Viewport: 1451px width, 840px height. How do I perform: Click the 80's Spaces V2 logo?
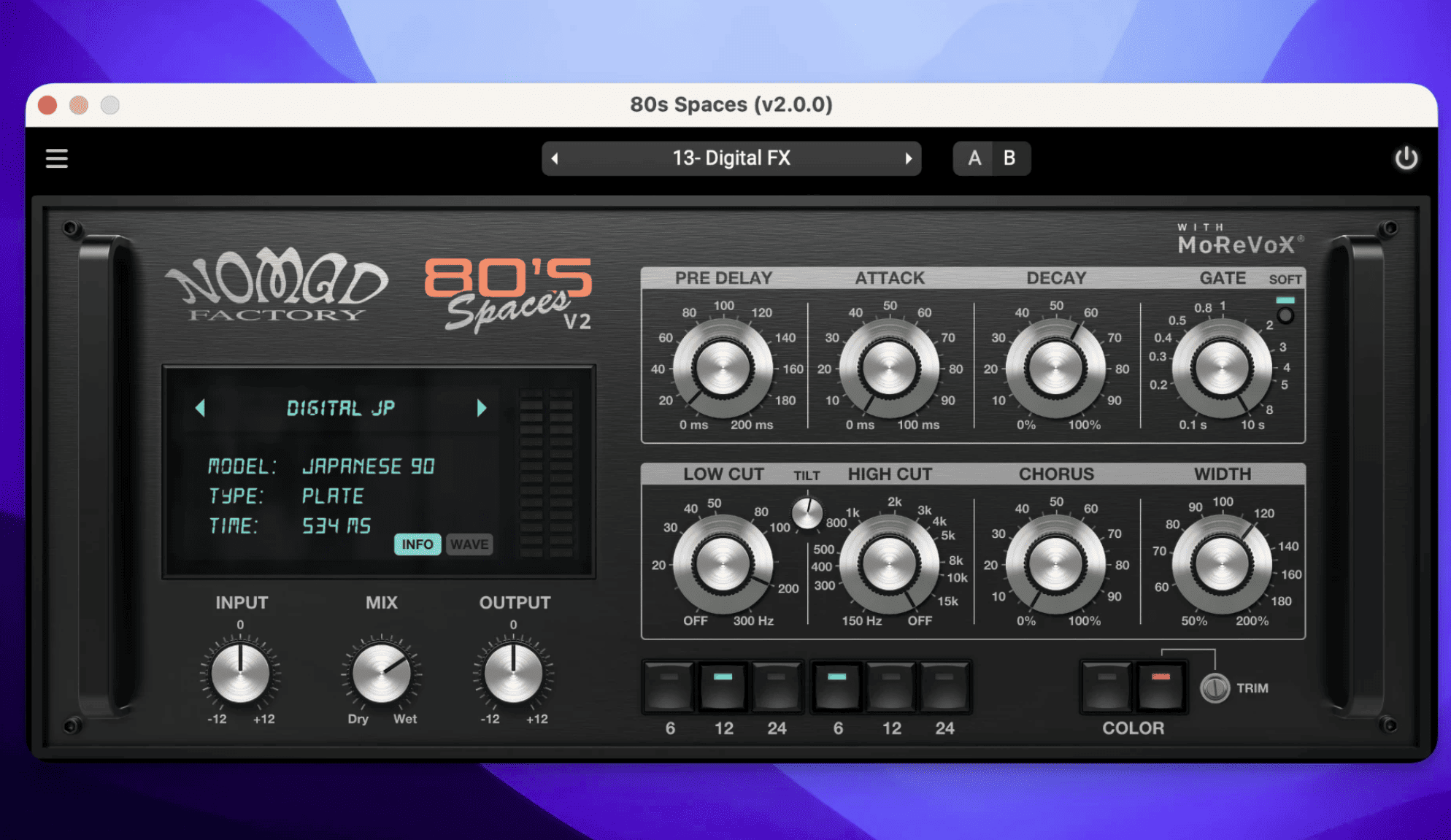click(x=508, y=294)
